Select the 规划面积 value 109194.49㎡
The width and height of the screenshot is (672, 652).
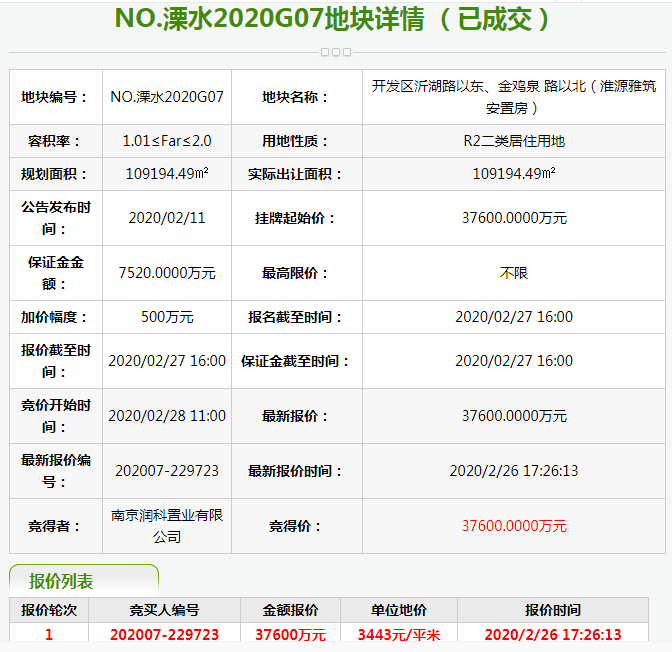point(167,174)
